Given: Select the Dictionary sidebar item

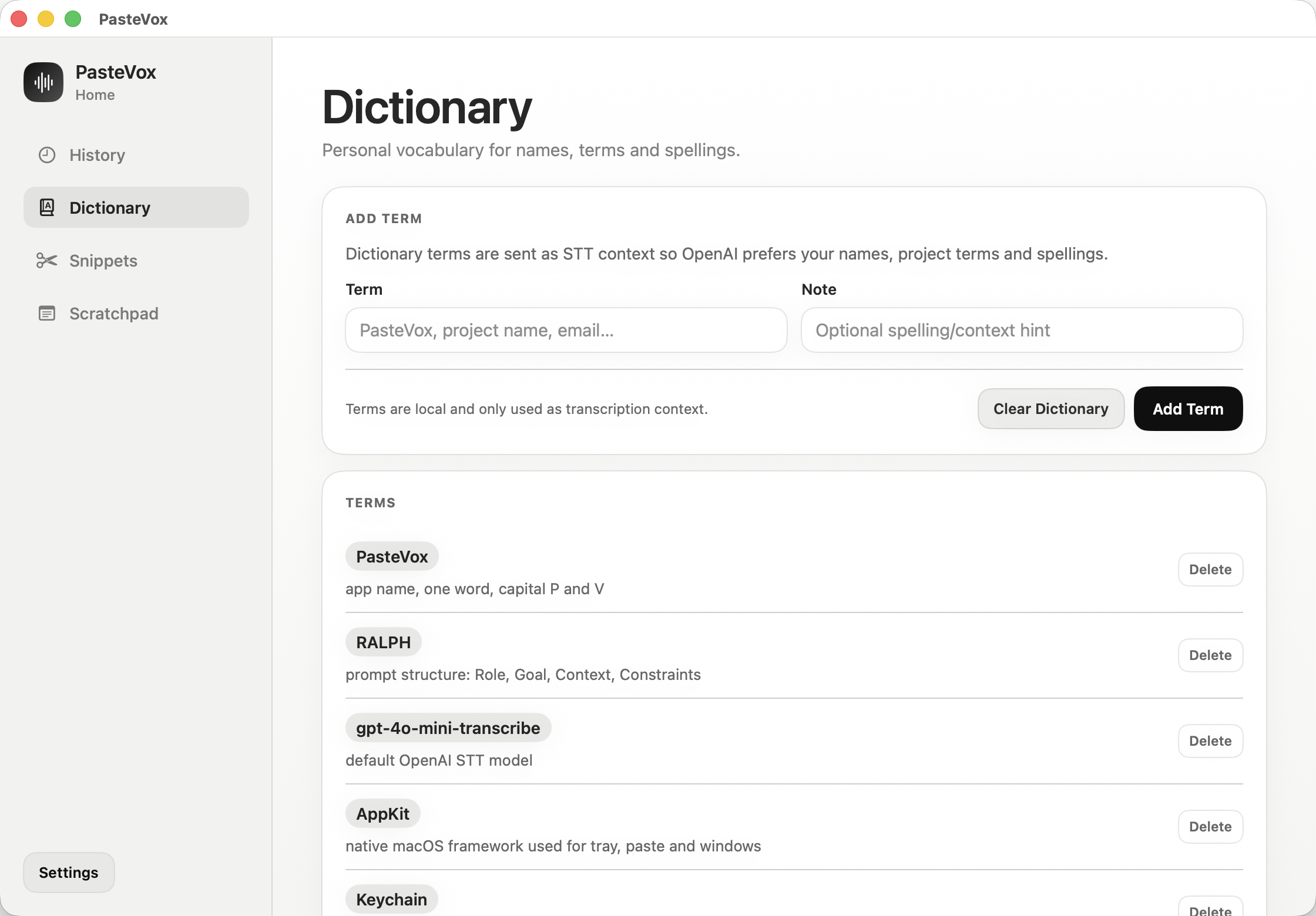Looking at the screenshot, I should point(136,207).
